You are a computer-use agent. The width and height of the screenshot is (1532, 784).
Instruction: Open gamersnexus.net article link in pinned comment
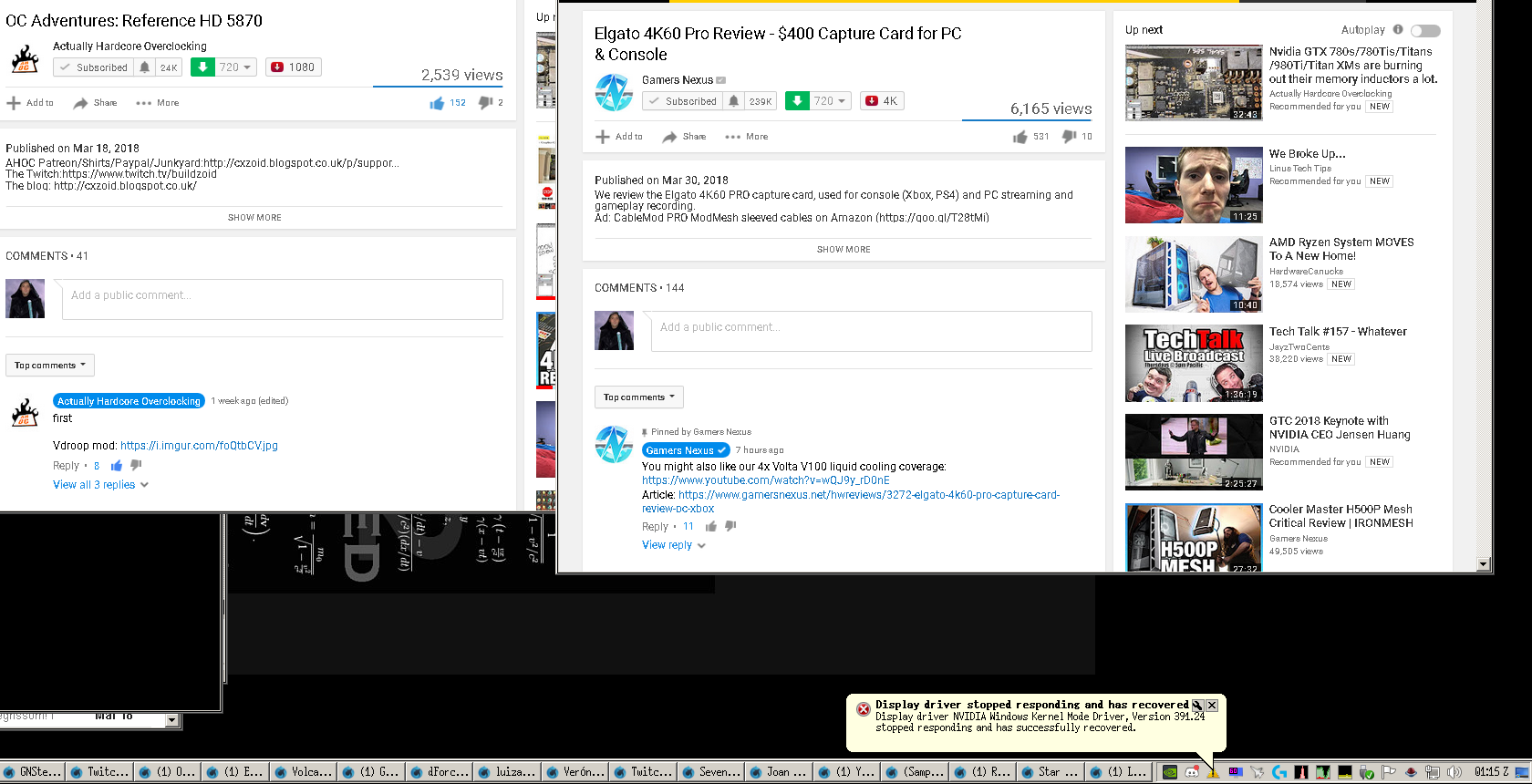pos(851,501)
